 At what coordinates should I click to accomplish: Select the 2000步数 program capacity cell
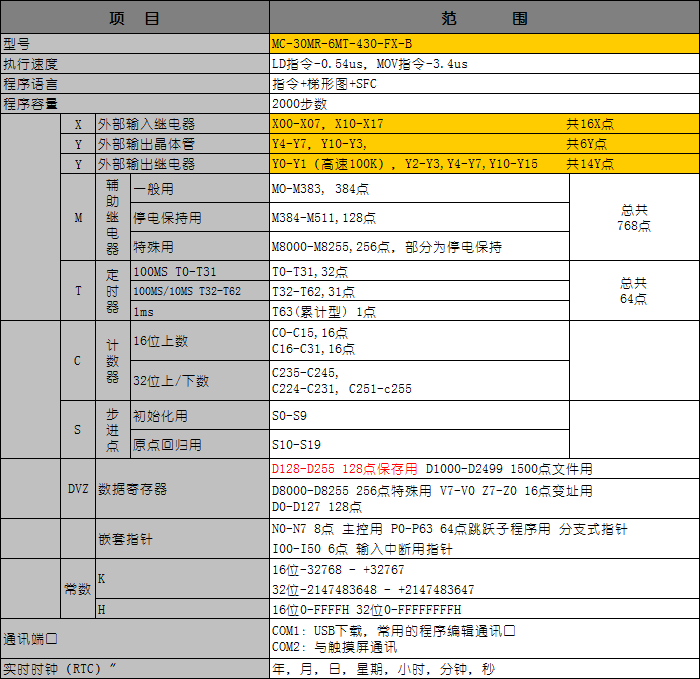point(299,104)
